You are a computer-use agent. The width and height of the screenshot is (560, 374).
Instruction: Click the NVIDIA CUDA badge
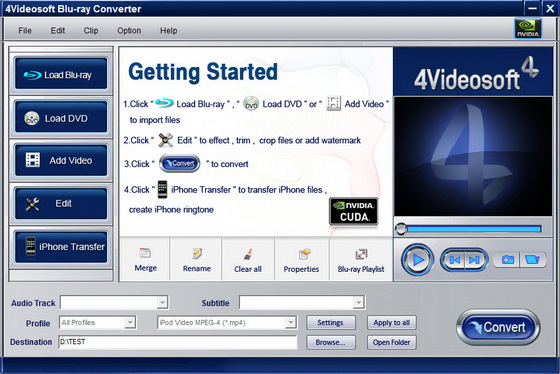[x=354, y=211]
